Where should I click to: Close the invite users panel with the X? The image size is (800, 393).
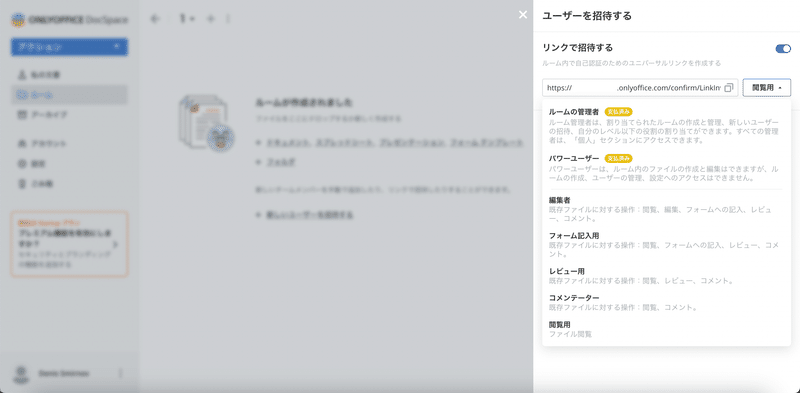click(523, 15)
